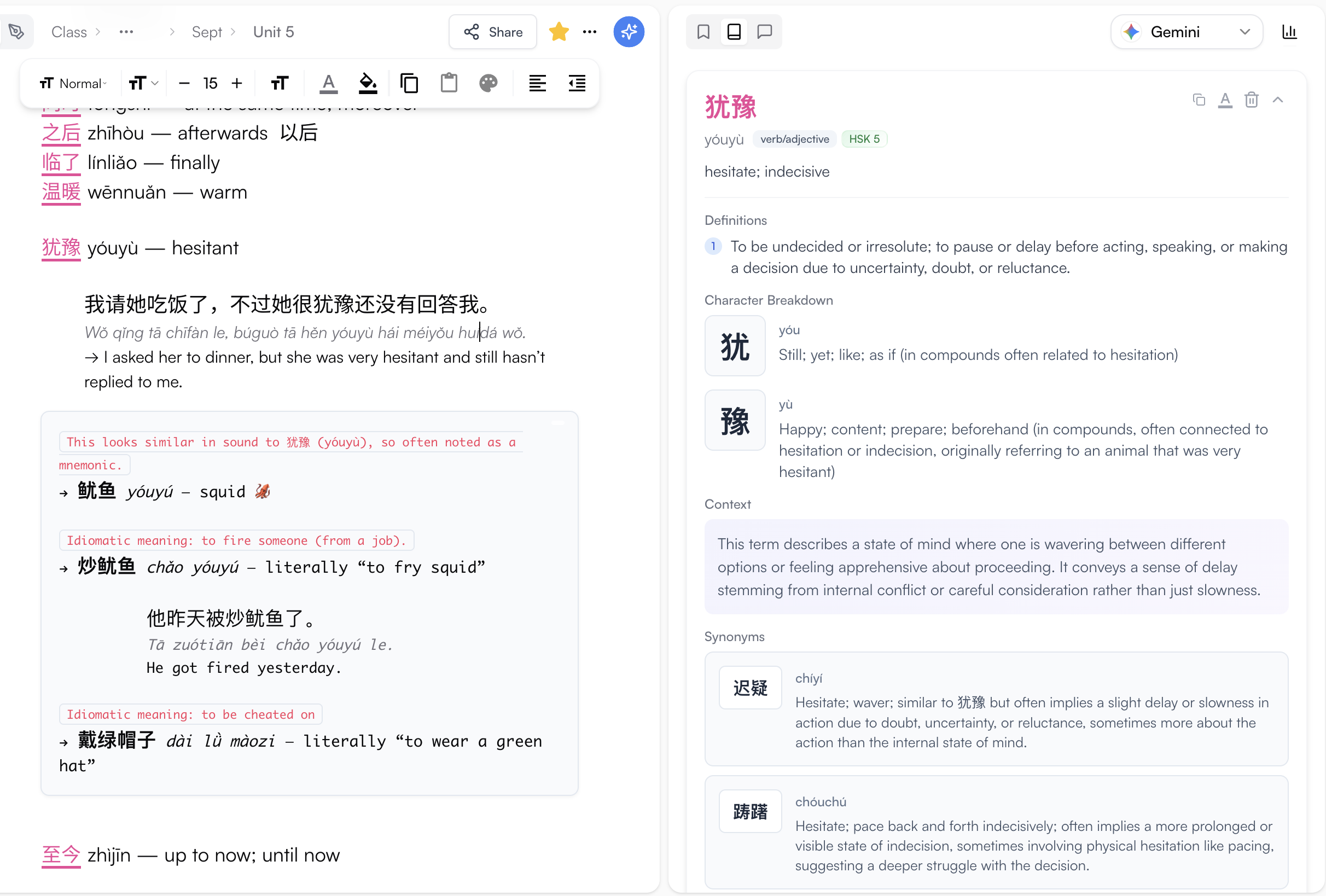Copy the selected text
Viewport: 1326px width, 896px height.
409,83
